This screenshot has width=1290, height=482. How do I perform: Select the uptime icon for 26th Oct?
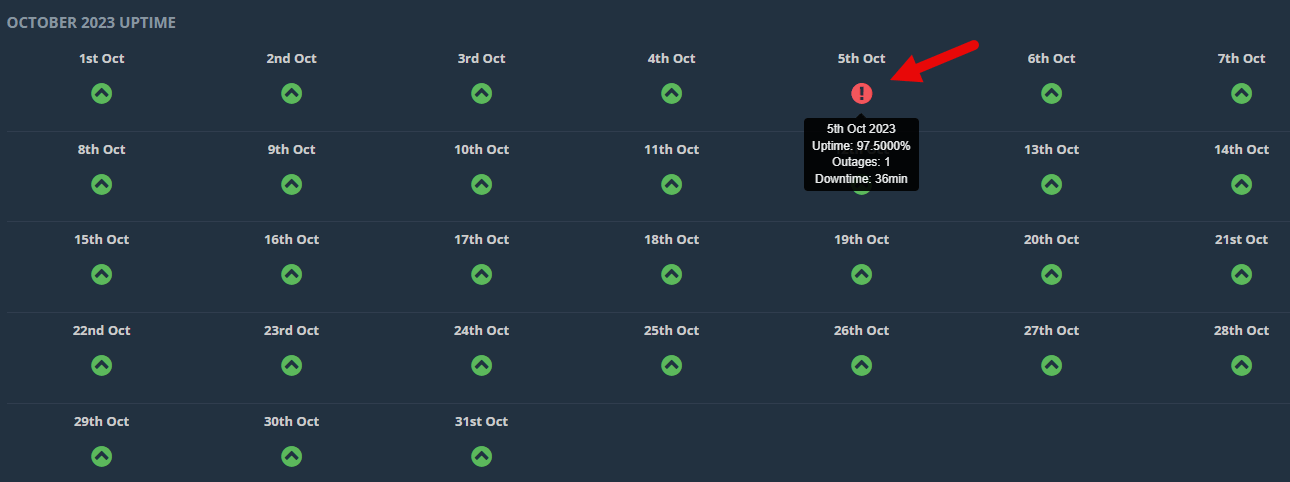coord(862,365)
